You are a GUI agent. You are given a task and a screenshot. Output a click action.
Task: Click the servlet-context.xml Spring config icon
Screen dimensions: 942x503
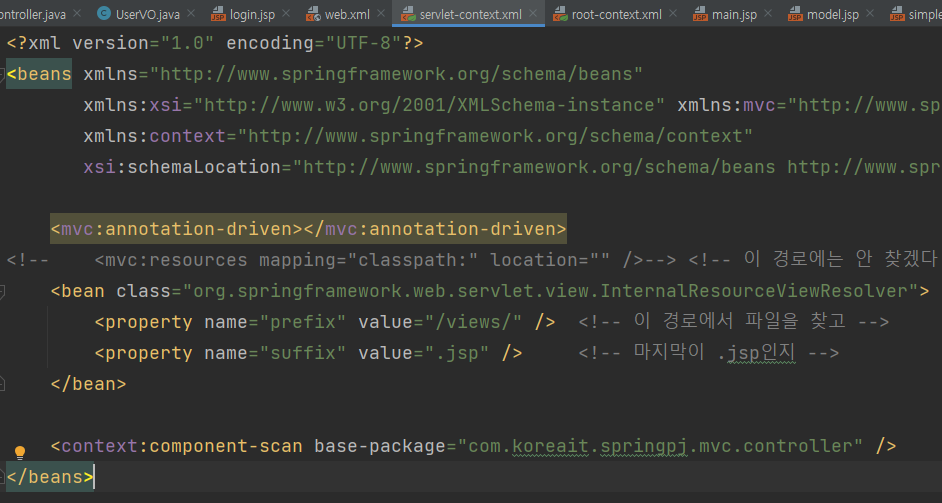tap(408, 14)
